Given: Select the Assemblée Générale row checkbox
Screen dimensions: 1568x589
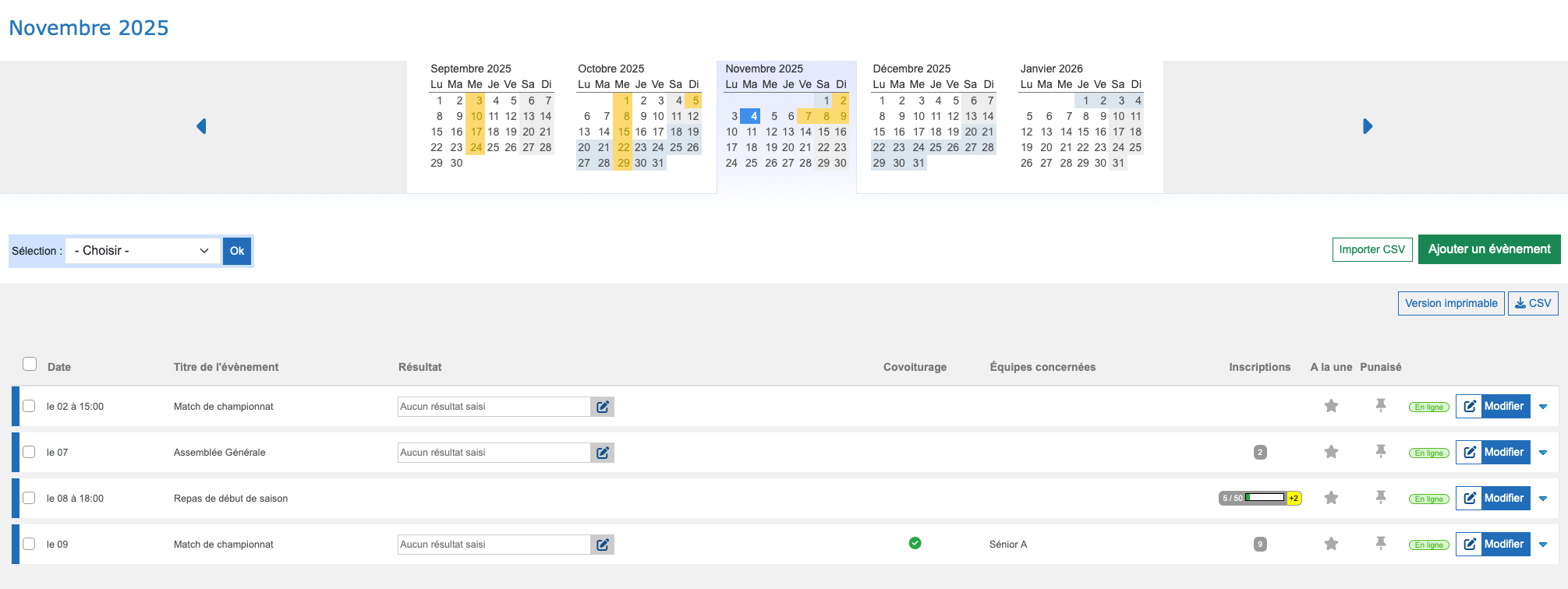Looking at the screenshot, I should coord(29,452).
